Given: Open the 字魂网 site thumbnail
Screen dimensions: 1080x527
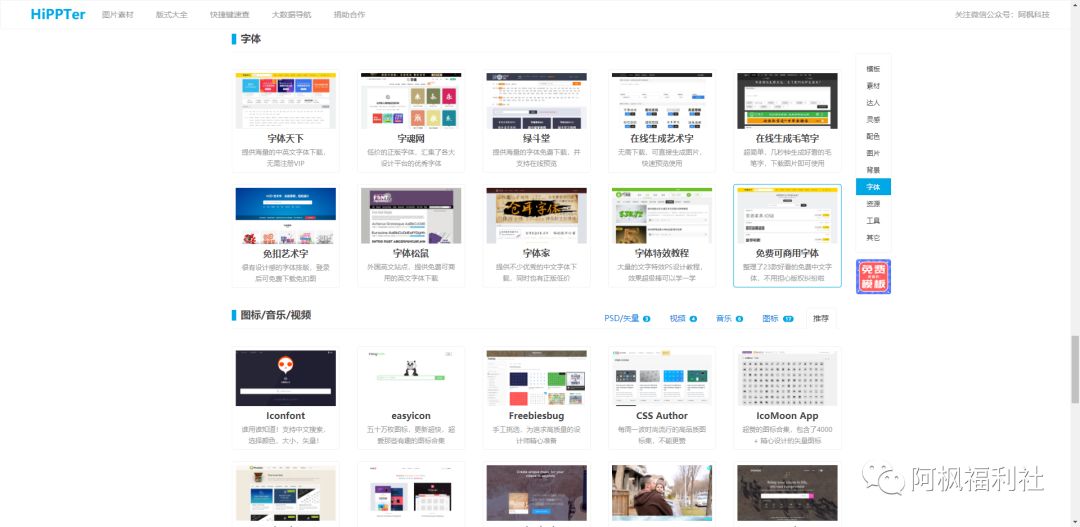Looking at the screenshot, I should 411,101.
